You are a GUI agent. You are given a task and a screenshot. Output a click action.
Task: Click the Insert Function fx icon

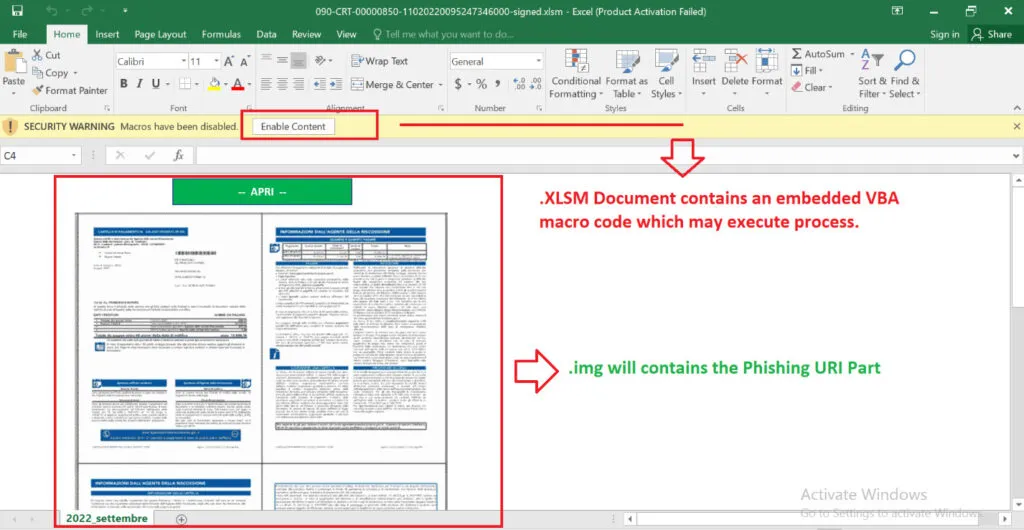(178, 155)
